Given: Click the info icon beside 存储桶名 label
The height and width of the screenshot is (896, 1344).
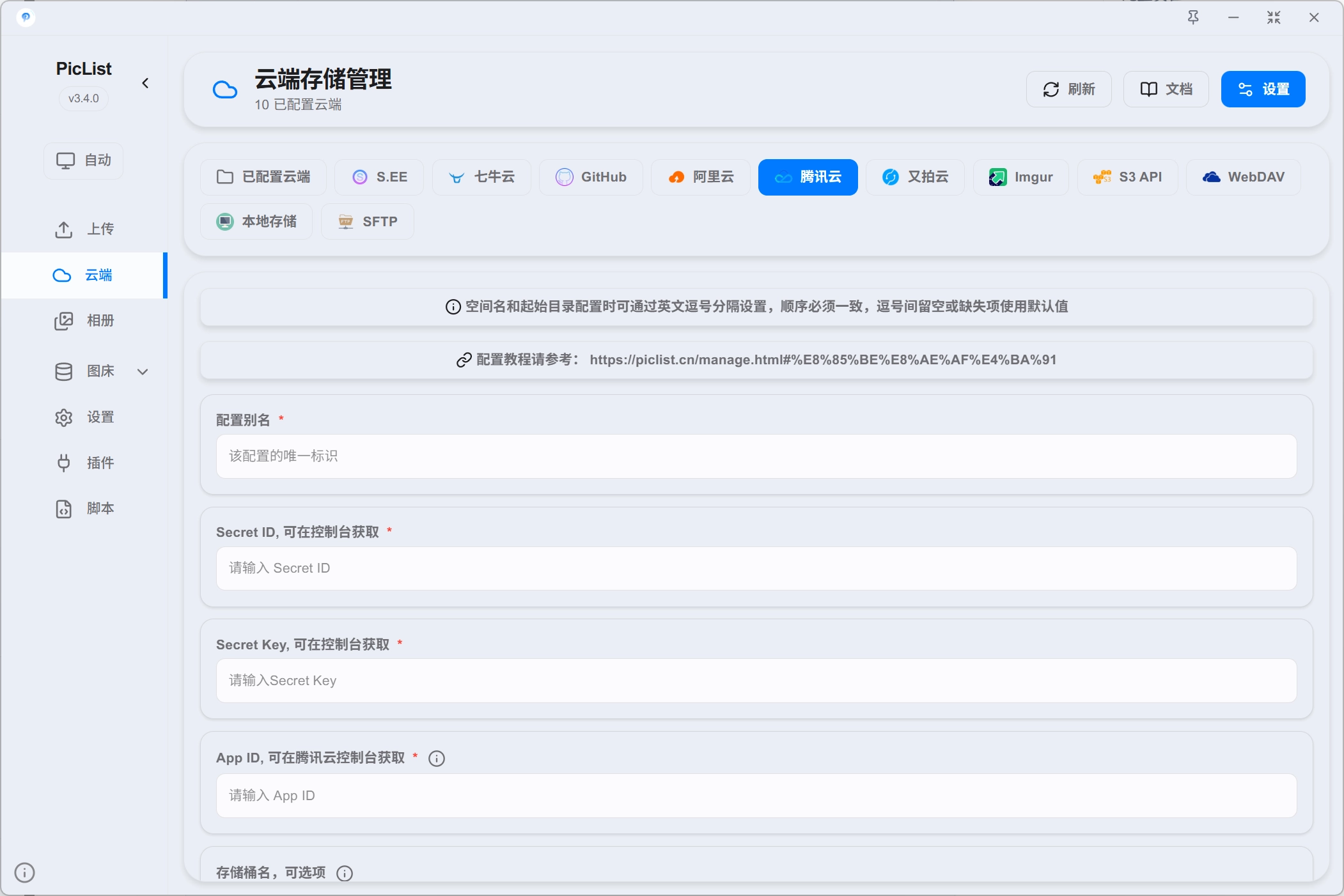Looking at the screenshot, I should pos(345,873).
